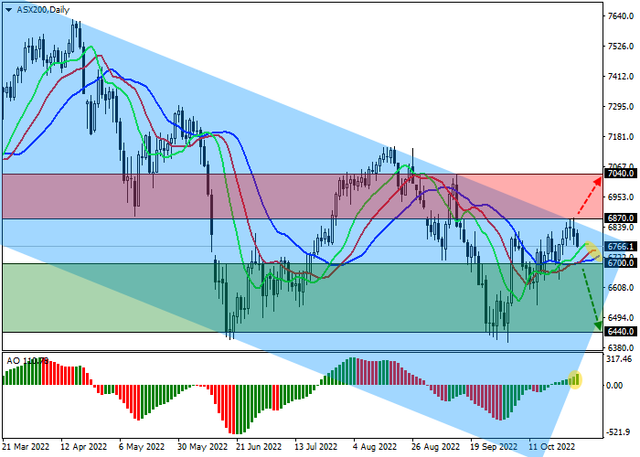Click the 26 Aug 2022 date label

[x=436, y=447]
